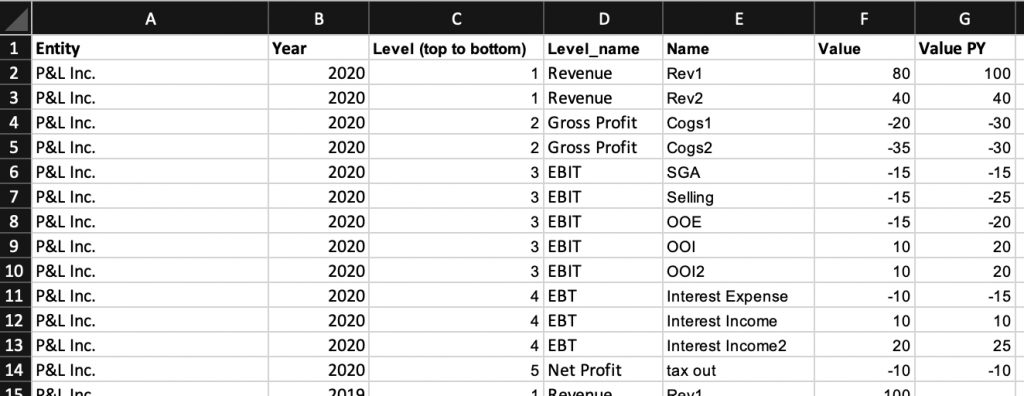This screenshot has width=1024, height=396.
Task: Select row 14 header
Action: point(16,371)
